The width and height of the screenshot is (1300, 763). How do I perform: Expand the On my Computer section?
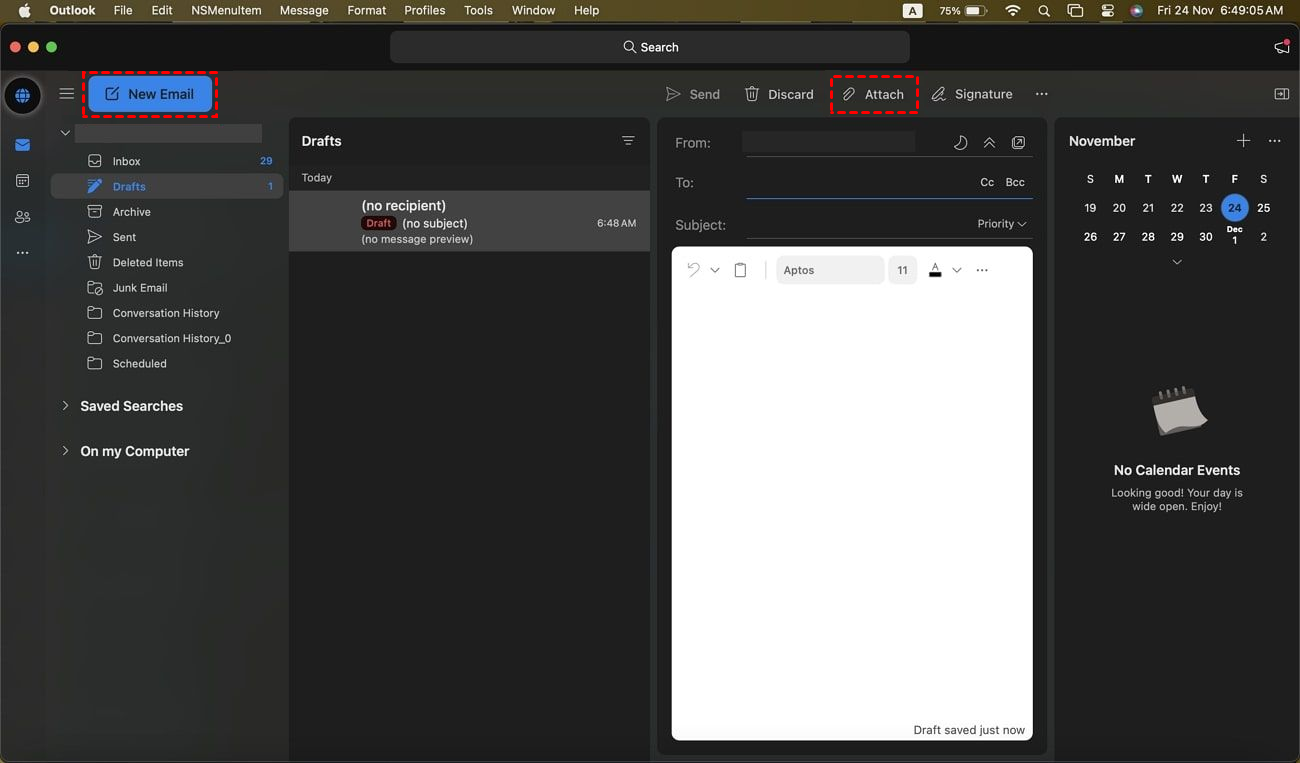pos(66,451)
